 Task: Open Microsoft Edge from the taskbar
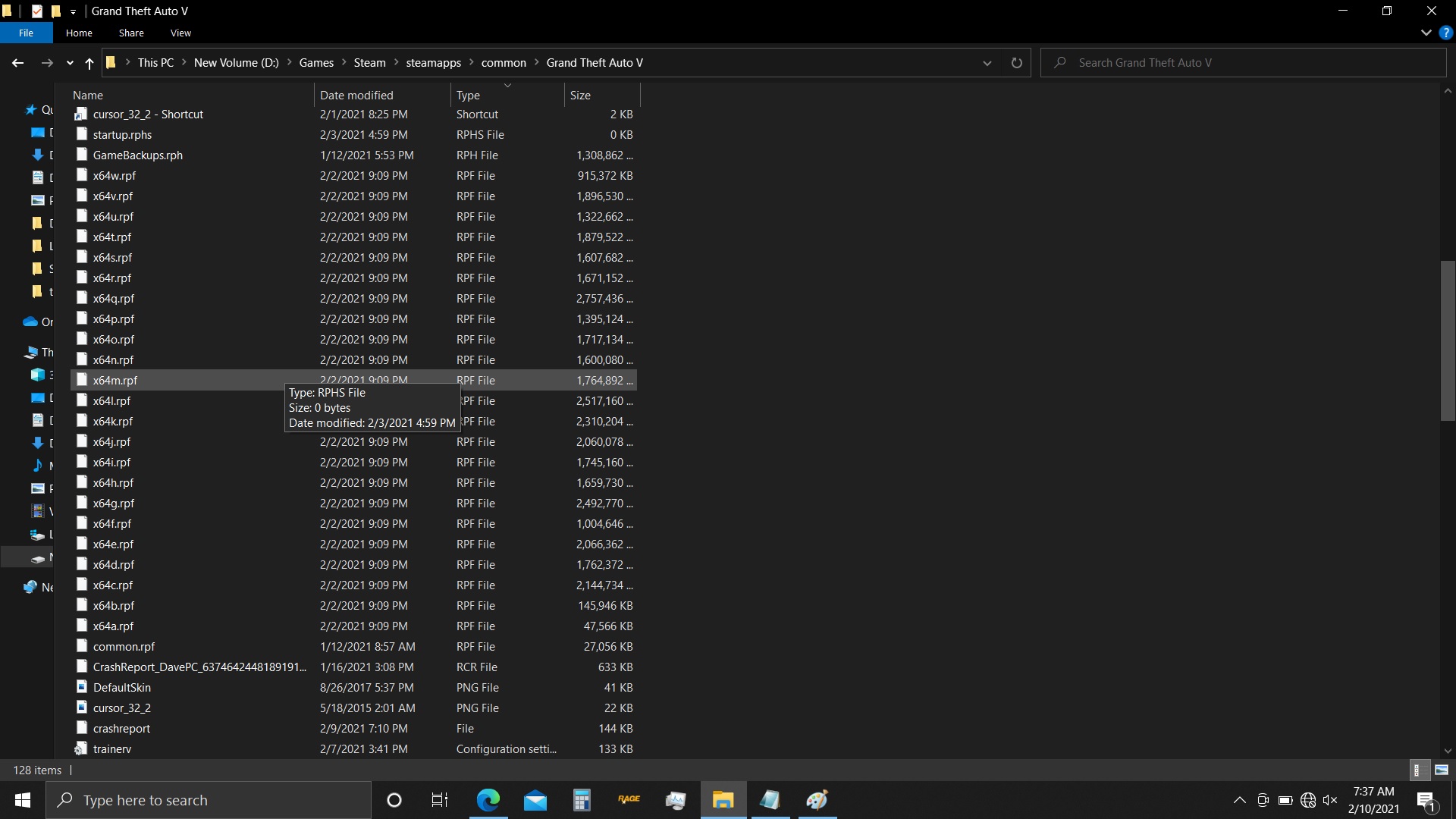(488, 800)
